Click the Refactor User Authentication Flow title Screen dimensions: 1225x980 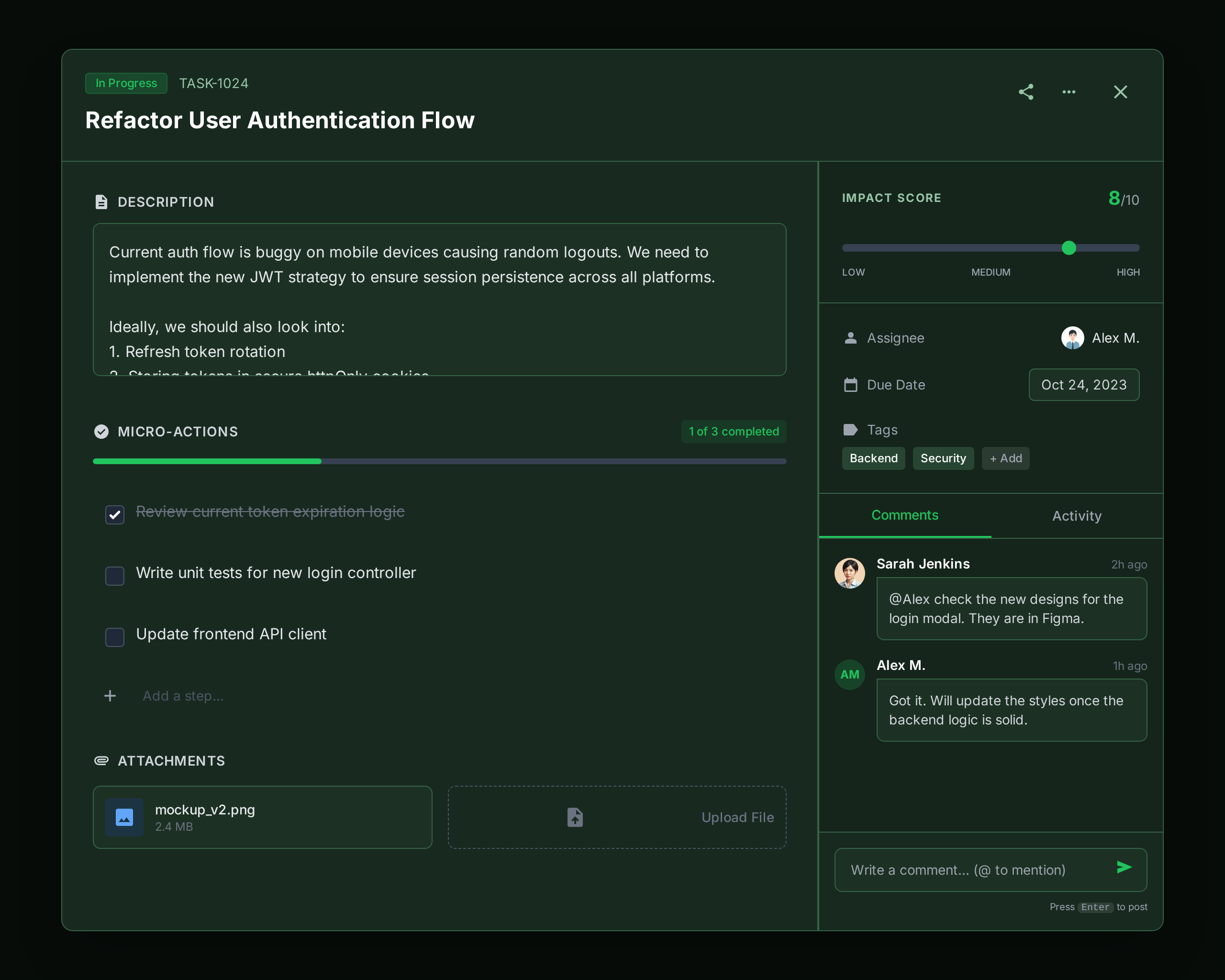coord(279,121)
